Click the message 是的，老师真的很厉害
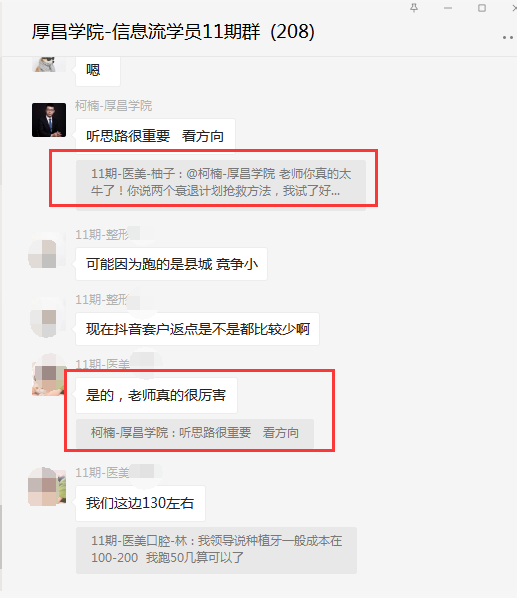The width and height of the screenshot is (517, 598). click(156, 395)
